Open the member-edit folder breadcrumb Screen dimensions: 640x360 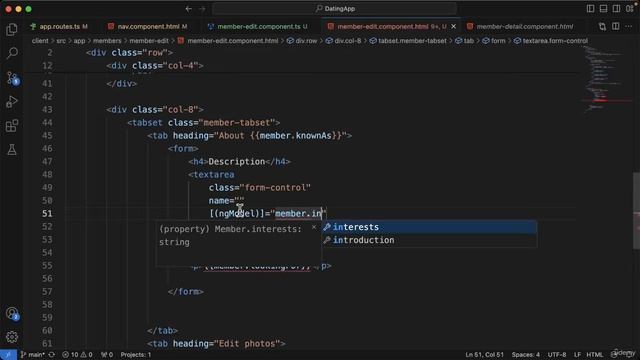pos(149,41)
